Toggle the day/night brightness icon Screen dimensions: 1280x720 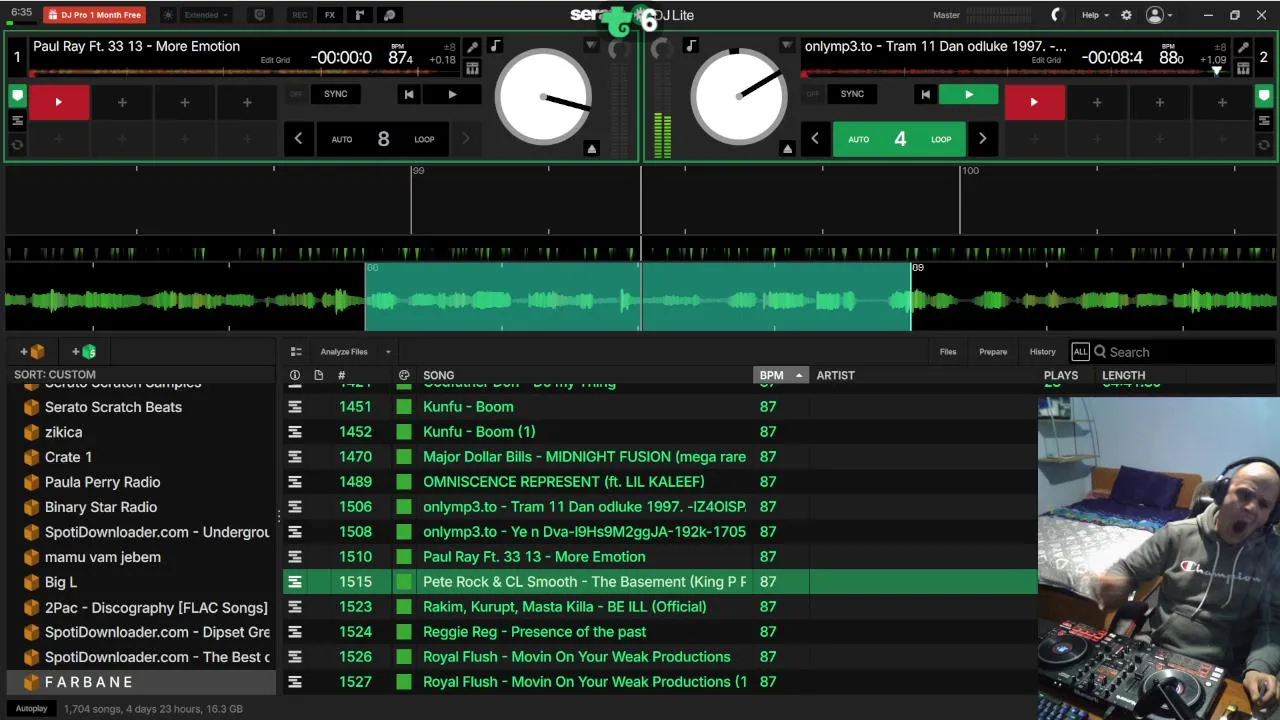pyautogui.click(x=167, y=15)
